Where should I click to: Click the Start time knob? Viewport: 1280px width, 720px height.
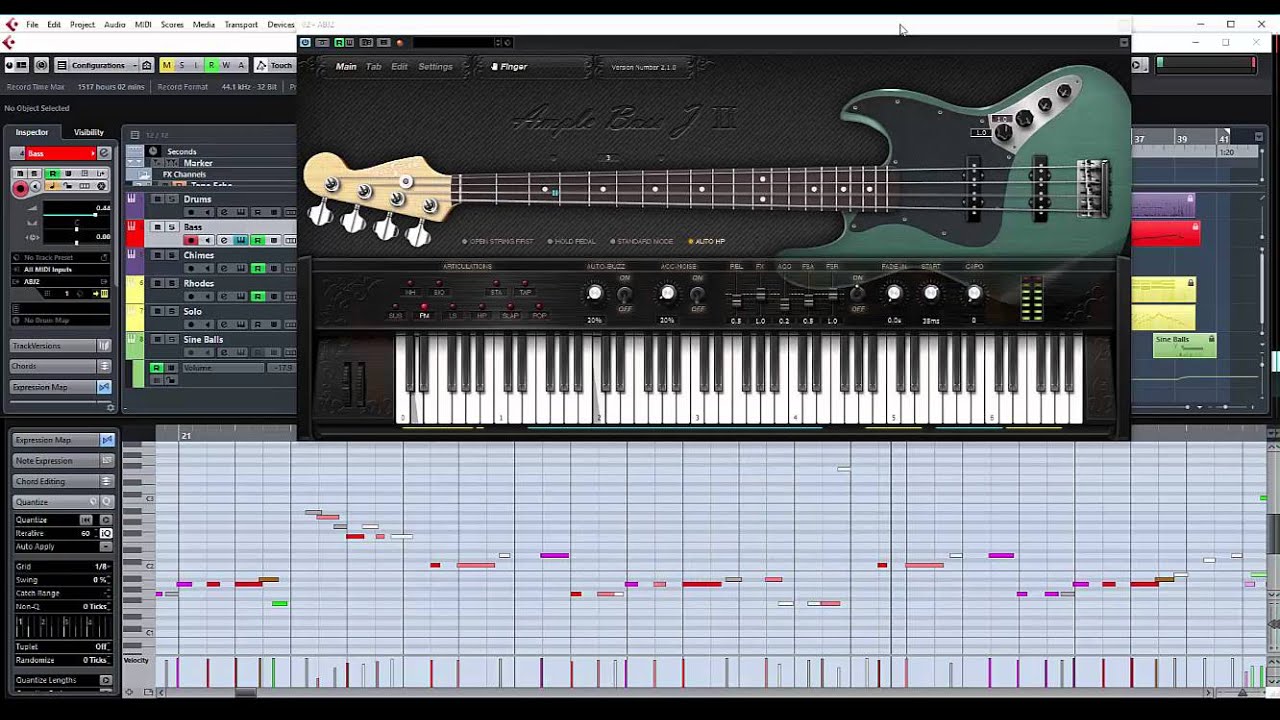[x=931, y=293]
